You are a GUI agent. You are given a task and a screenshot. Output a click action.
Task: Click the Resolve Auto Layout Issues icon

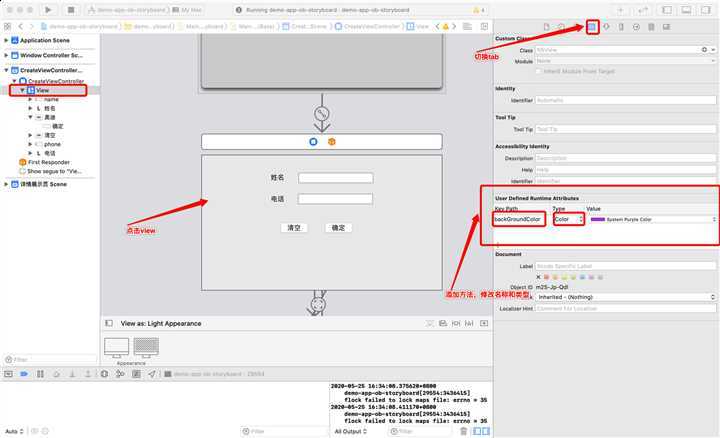tap(469, 324)
